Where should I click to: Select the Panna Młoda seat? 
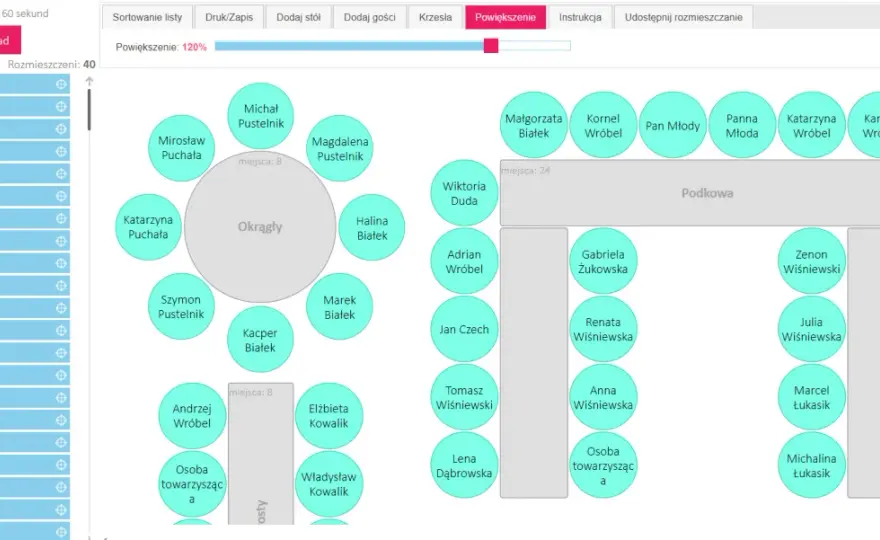click(x=742, y=125)
